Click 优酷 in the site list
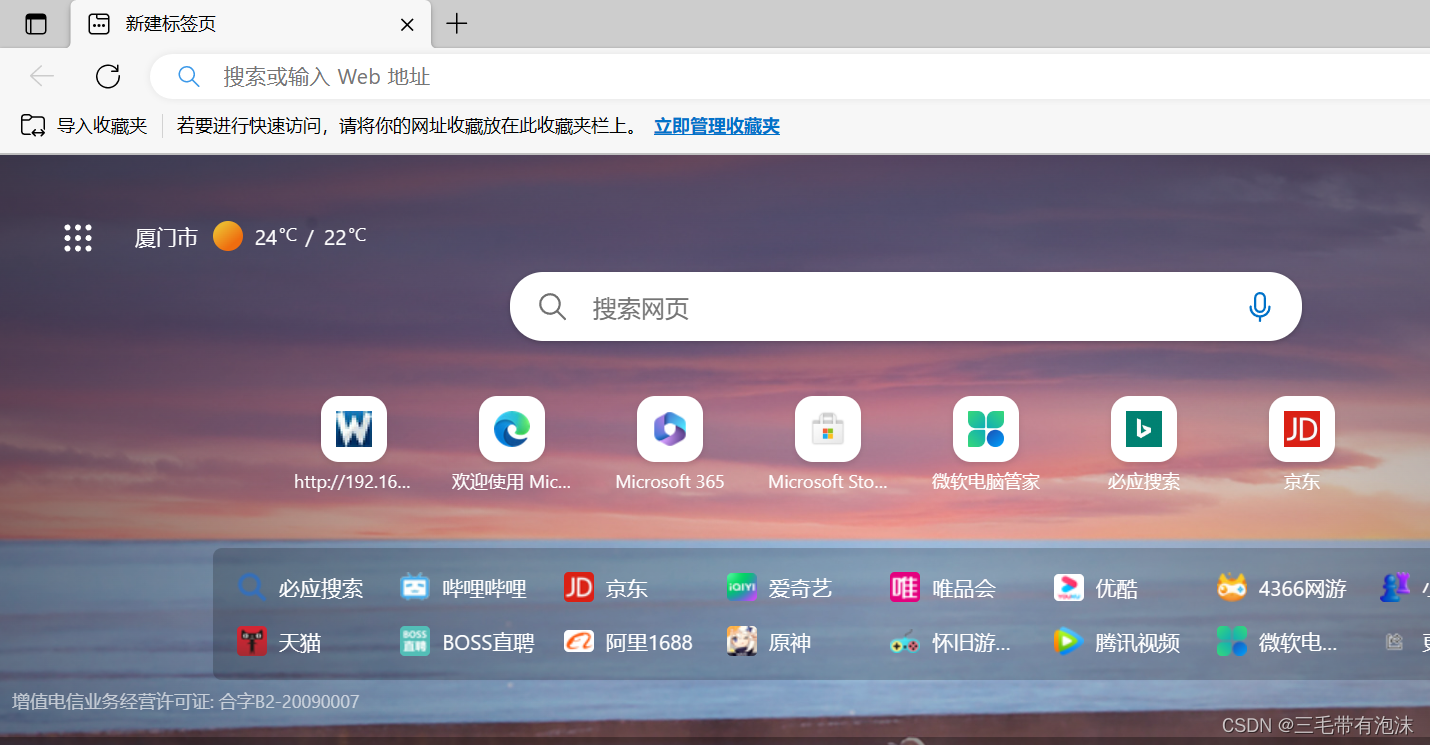Viewport: 1430px width, 745px height. tap(1096, 588)
